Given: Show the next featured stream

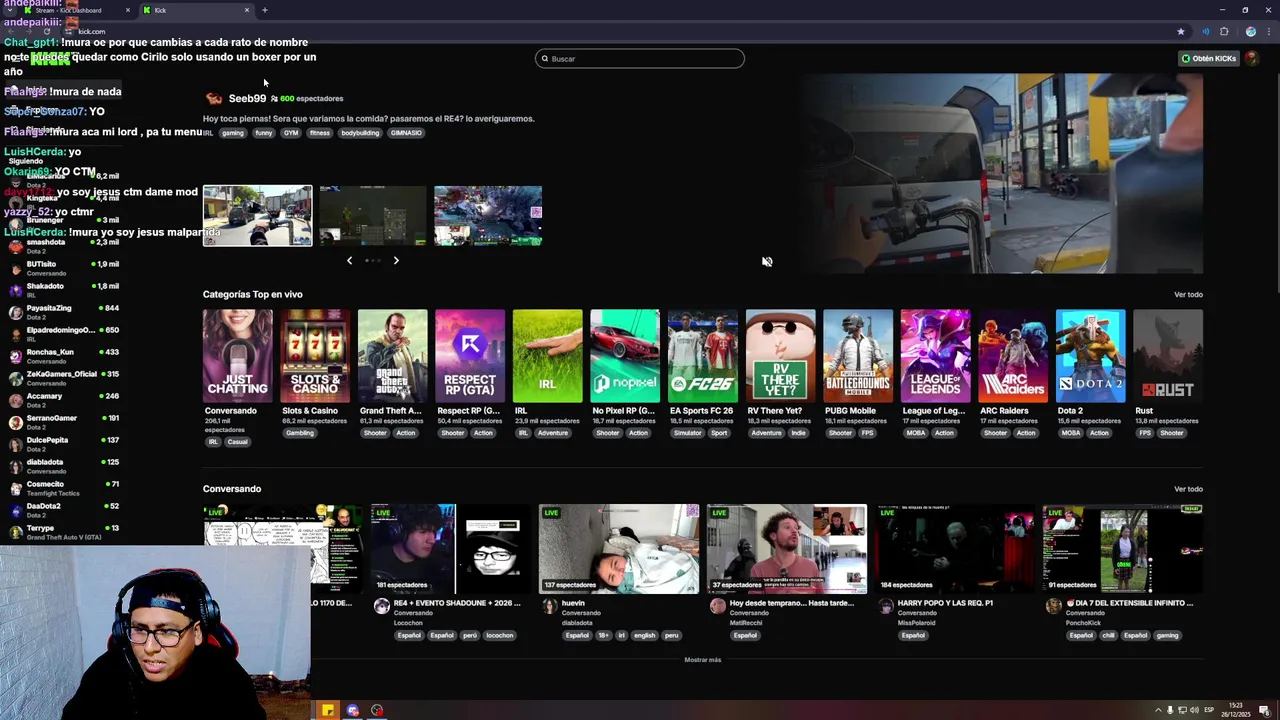Looking at the screenshot, I should point(396,260).
